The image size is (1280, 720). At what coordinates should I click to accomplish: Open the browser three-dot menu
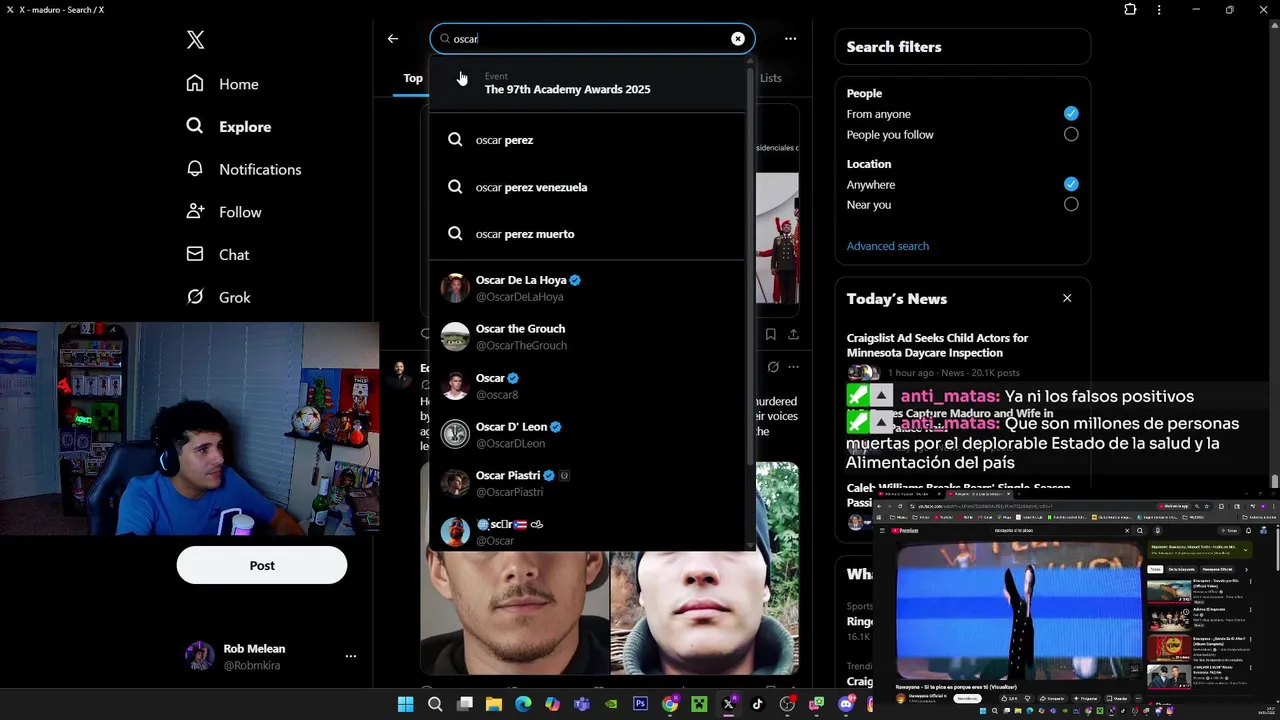(1159, 9)
